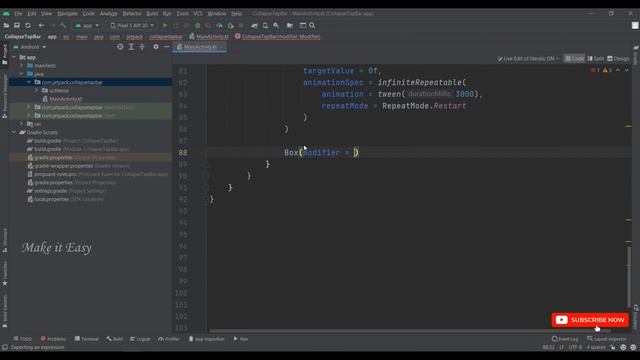The height and width of the screenshot is (360, 640).
Task: Expand the res folder
Action: (x=22, y=124)
